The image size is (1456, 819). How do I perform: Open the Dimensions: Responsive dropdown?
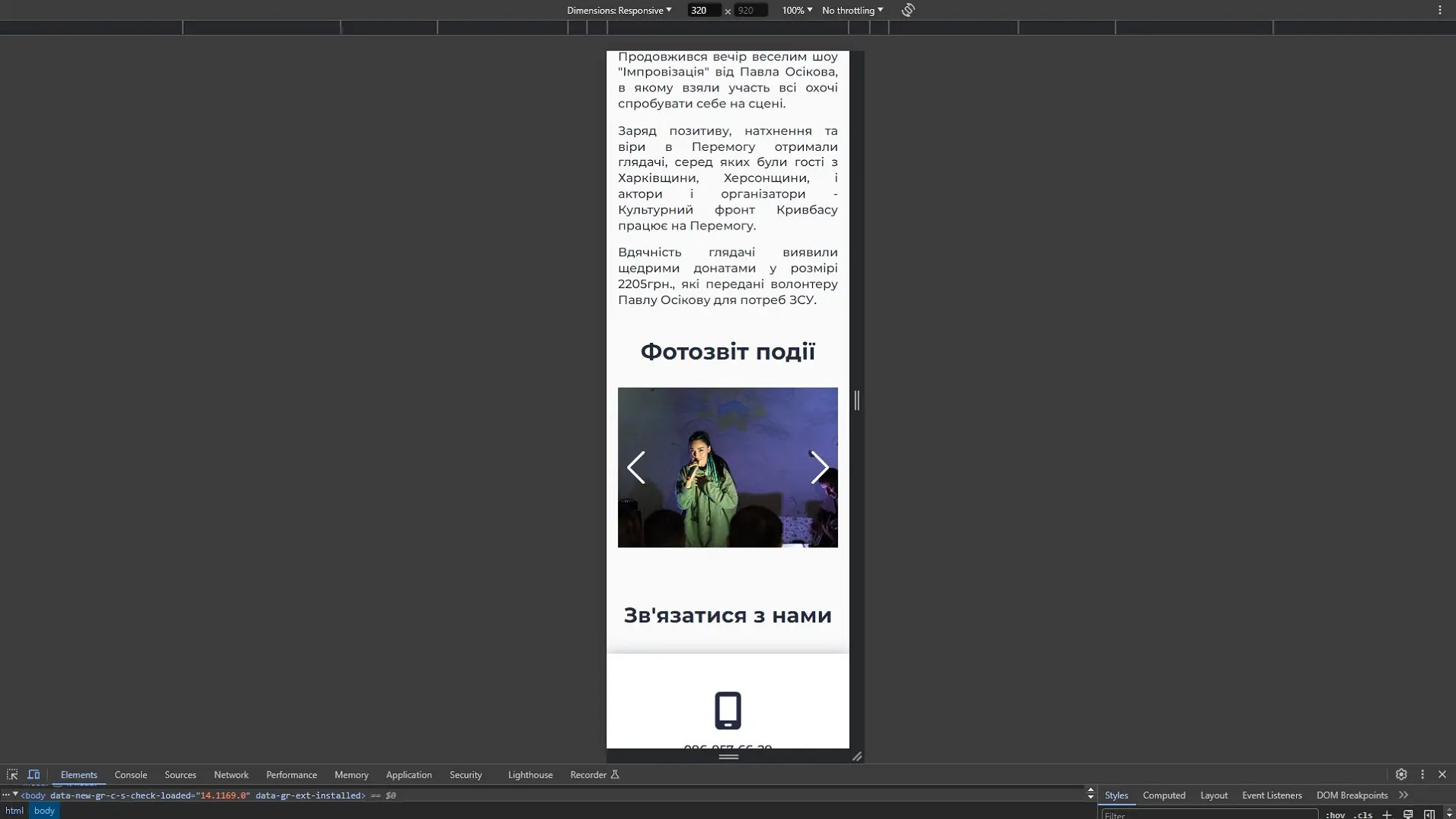click(619, 10)
